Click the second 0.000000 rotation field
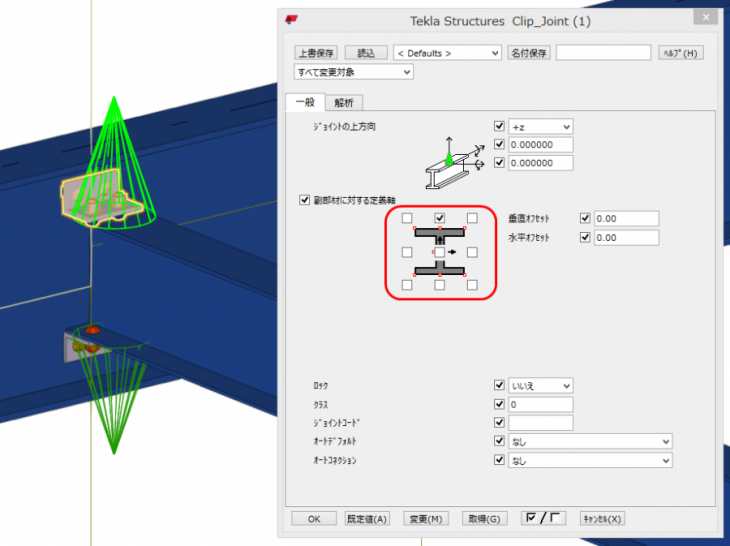 (x=541, y=163)
